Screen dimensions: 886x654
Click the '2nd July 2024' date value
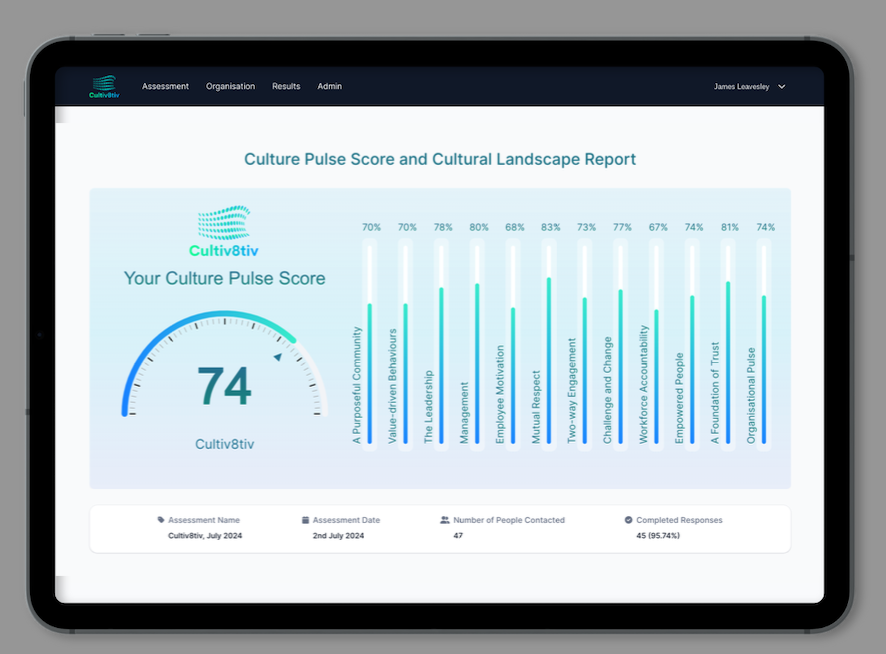point(338,536)
